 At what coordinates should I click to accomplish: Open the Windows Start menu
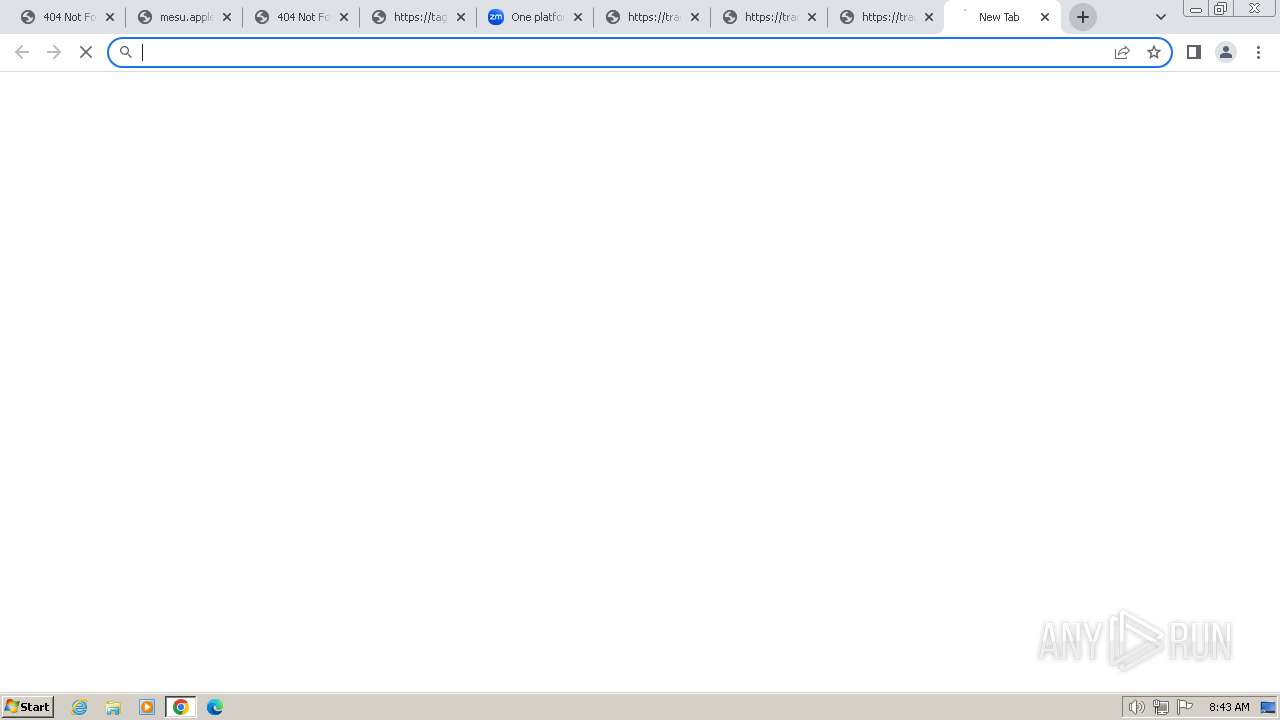pyautogui.click(x=27, y=707)
